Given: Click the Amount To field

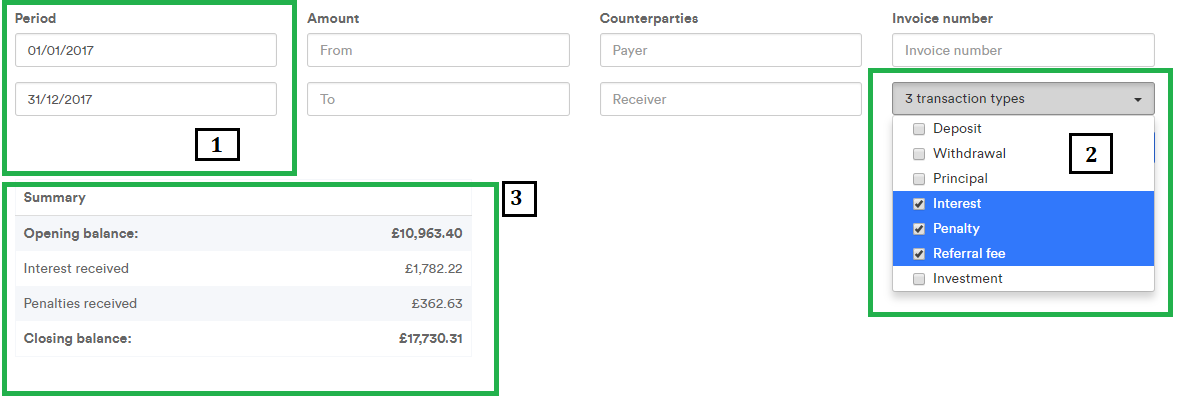Looking at the screenshot, I should click(438, 99).
